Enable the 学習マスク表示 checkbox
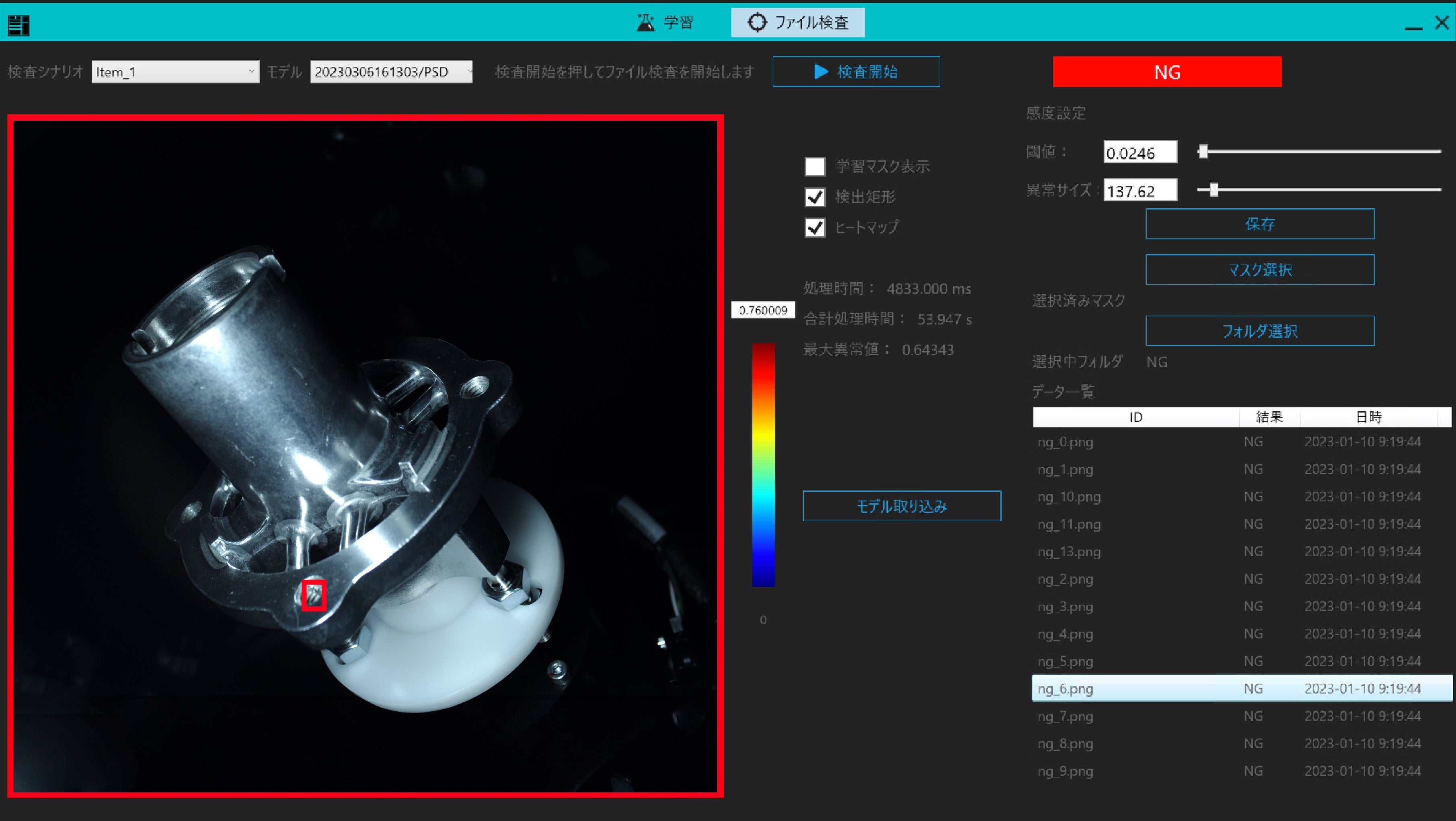This screenshot has height=821, width=1456. point(815,167)
